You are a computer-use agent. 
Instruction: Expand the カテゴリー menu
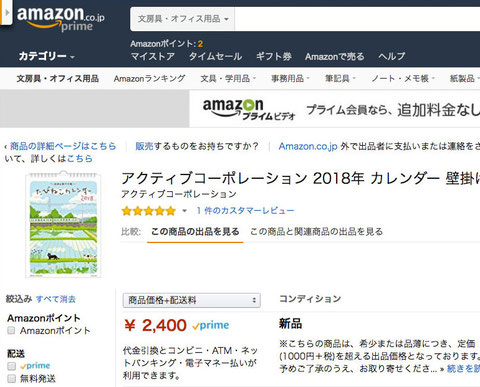click(46, 56)
